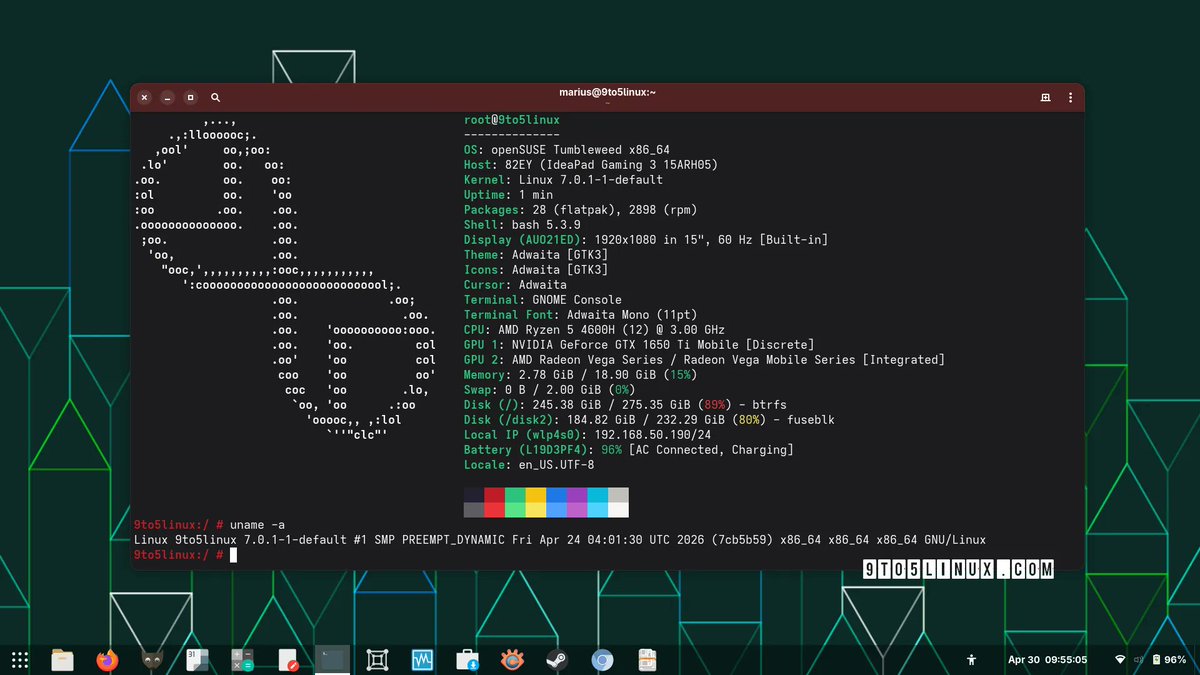
Task: Minimize the Console terminal window
Action: (167, 97)
